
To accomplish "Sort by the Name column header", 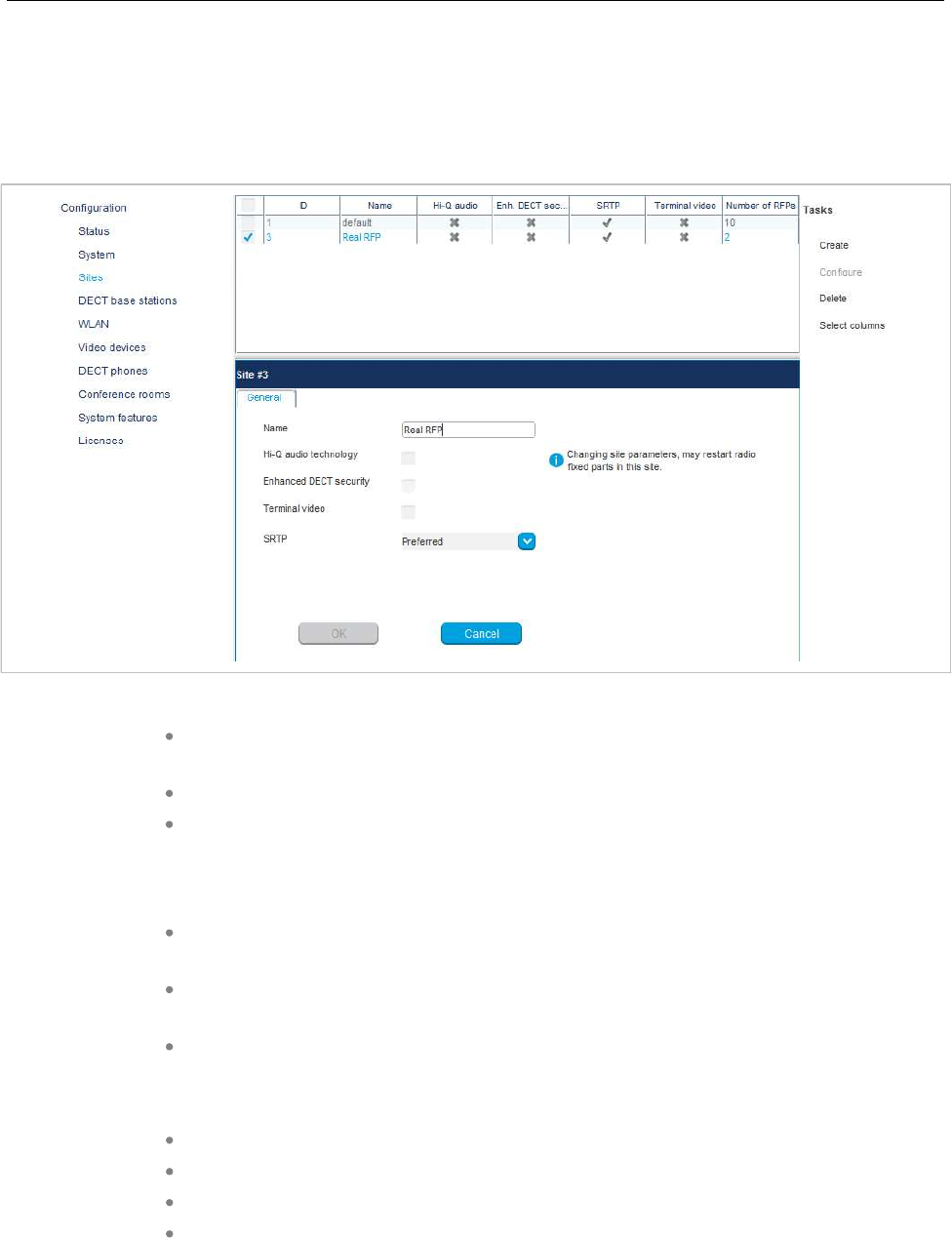I will pos(379,206).
